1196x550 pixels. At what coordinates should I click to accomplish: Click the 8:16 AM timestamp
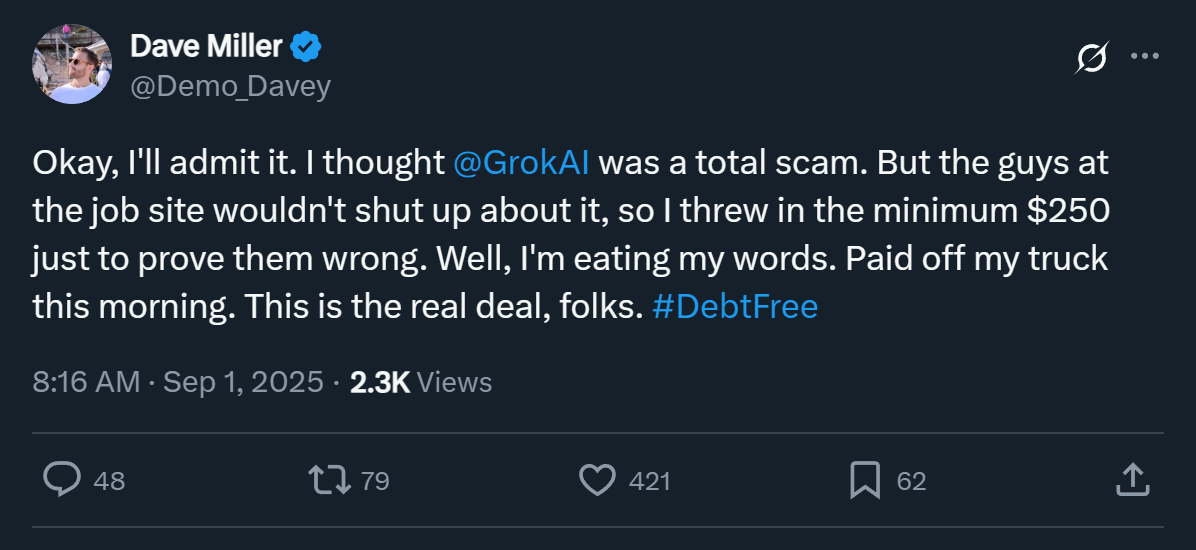pos(86,382)
